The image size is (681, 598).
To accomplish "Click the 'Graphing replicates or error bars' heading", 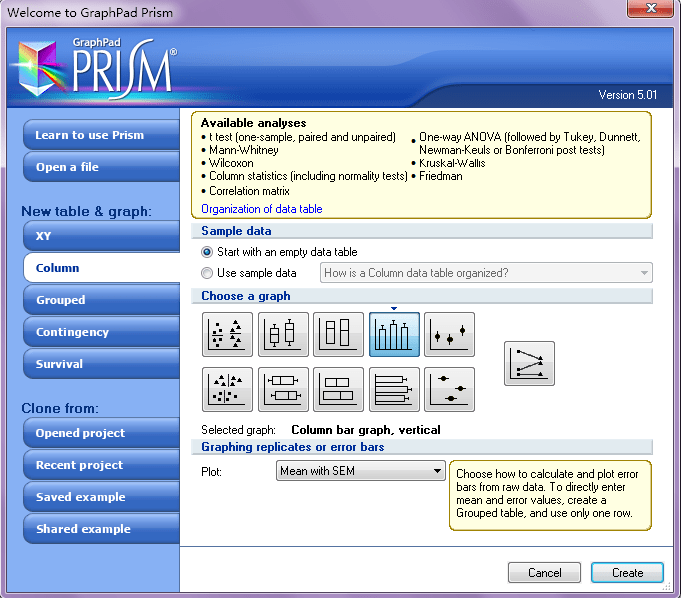I will tap(293, 447).
